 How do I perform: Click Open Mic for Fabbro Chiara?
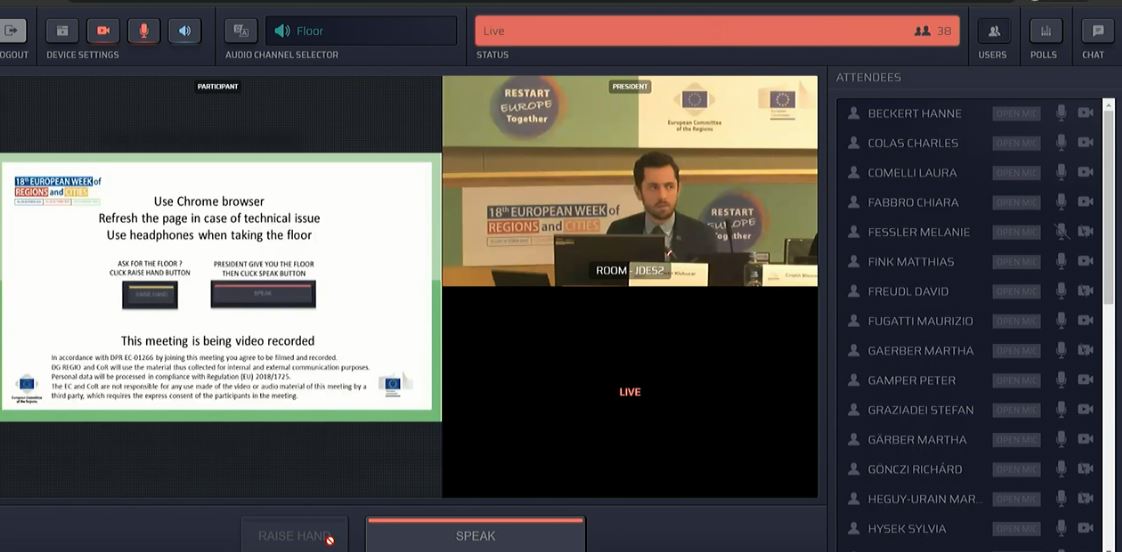(1016, 203)
